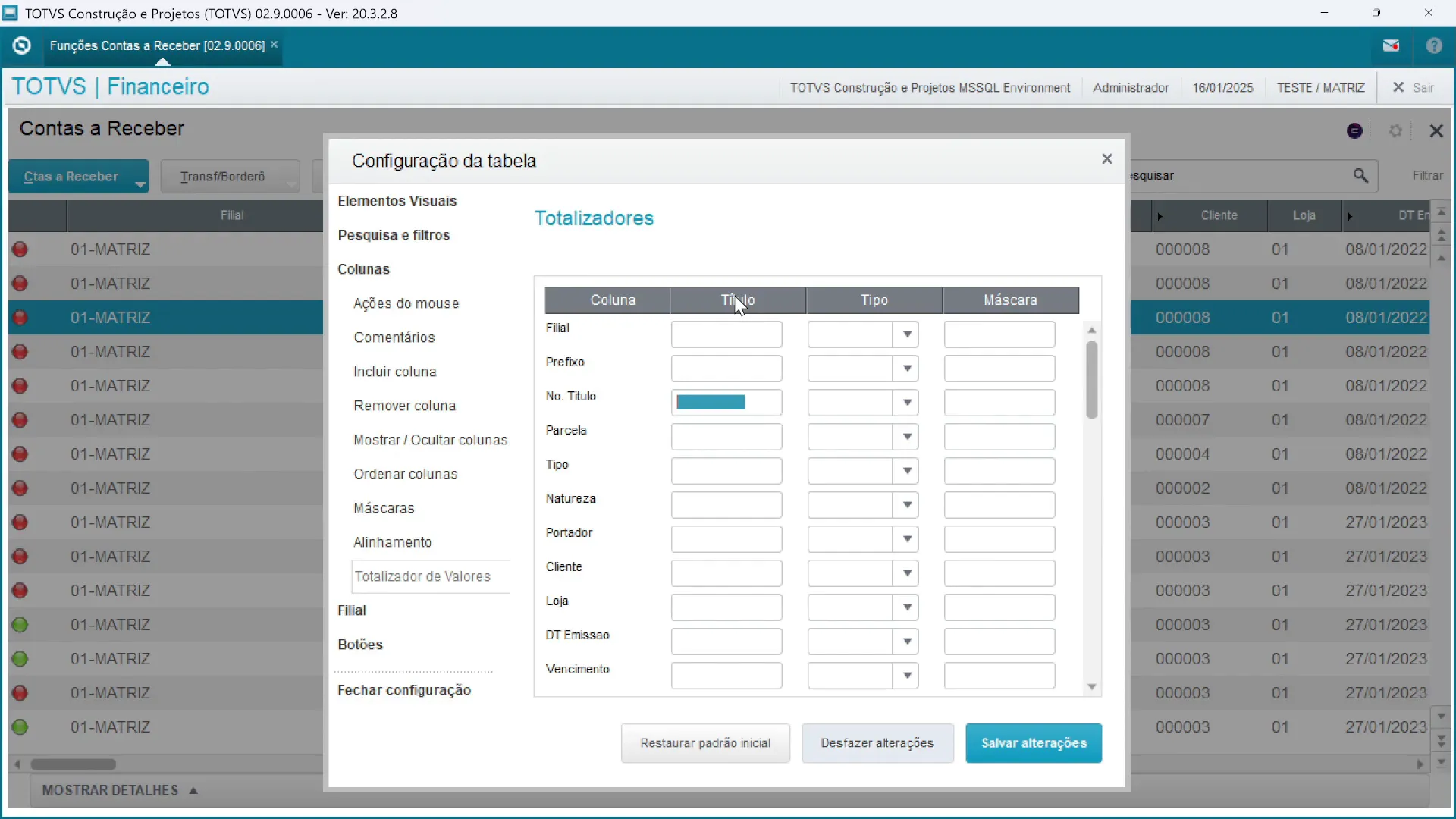The width and height of the screenshot is (1456, 819).
Task: Select the Filial menu section
Action: 352,610
